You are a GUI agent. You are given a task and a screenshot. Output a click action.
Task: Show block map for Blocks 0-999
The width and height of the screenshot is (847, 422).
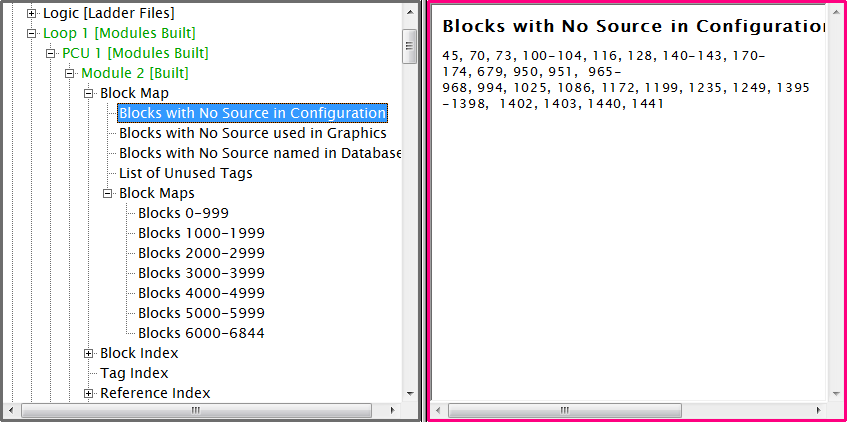[183, 213]
